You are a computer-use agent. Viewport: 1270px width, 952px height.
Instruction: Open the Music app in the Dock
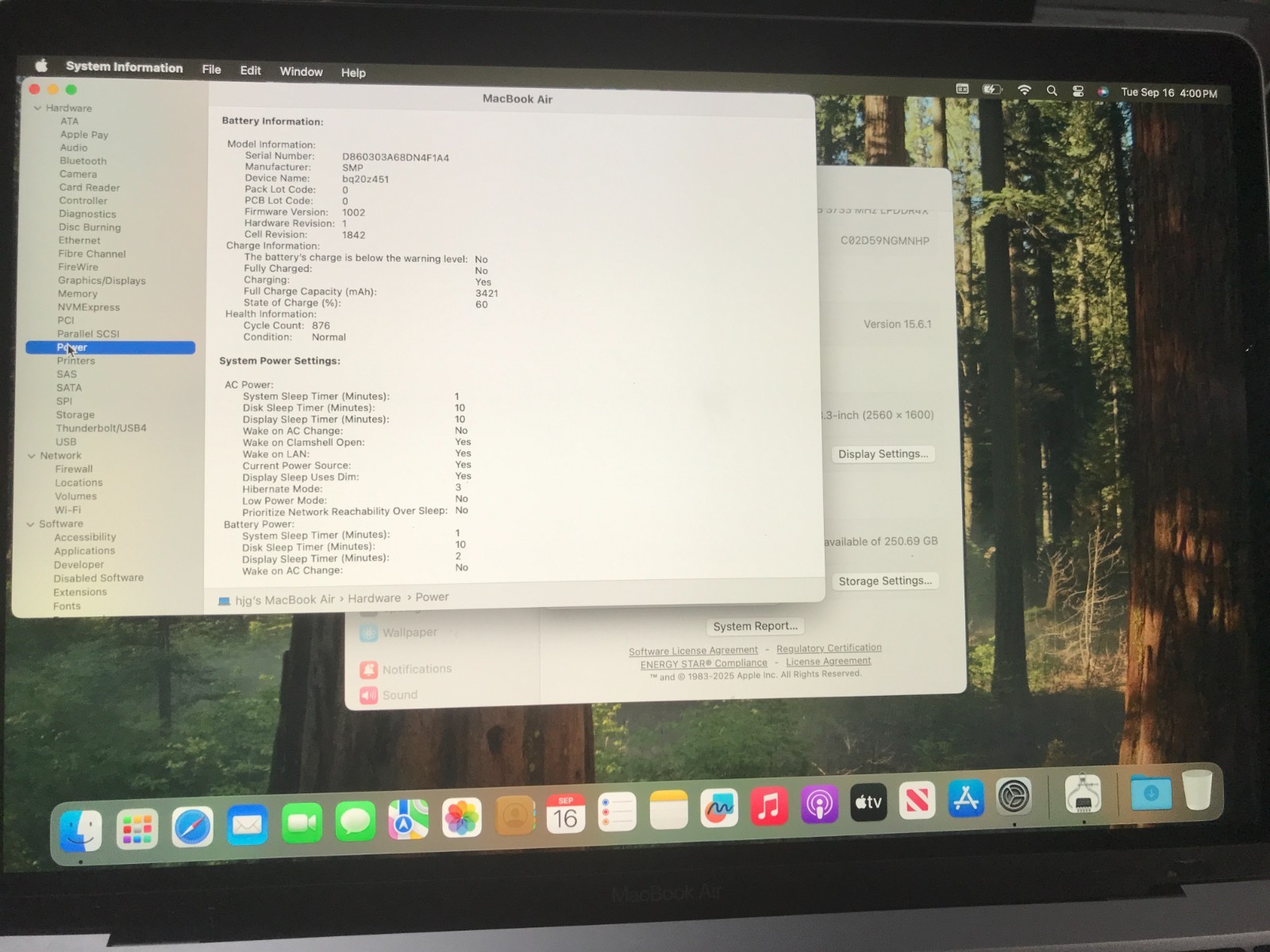coord(769,806)
